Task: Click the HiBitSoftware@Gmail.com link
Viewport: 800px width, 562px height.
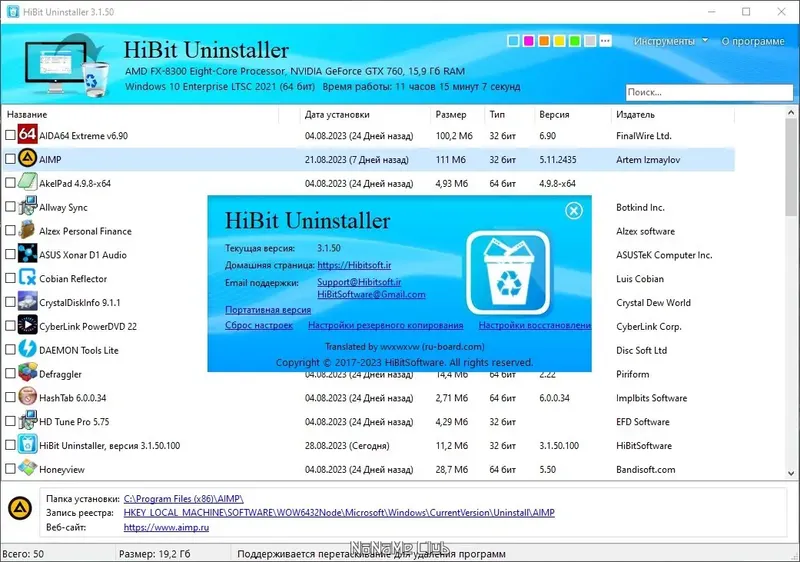Action: [371, 294]
